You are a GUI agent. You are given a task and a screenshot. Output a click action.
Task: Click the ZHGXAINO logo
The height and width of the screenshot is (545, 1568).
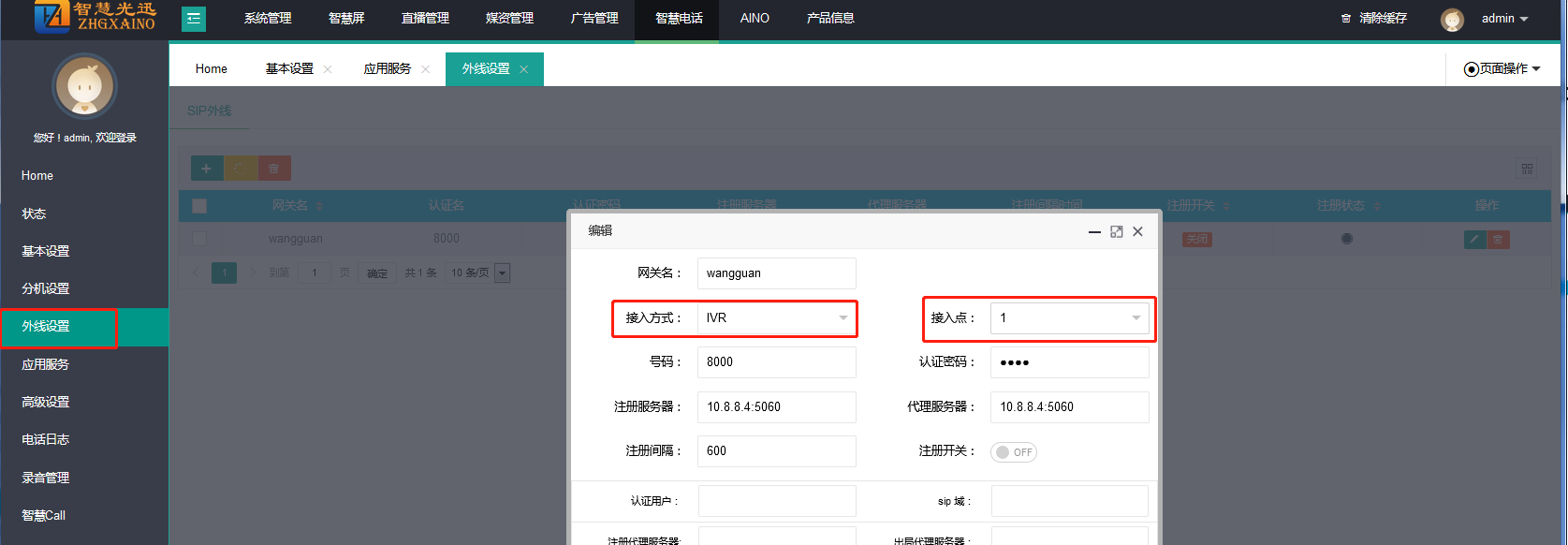tap(95, 18)
